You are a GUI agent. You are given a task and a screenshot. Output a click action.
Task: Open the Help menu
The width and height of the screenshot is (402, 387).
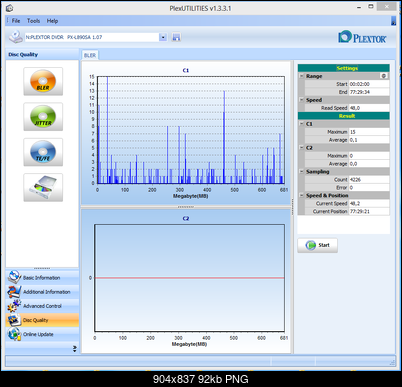coord(52,21)
